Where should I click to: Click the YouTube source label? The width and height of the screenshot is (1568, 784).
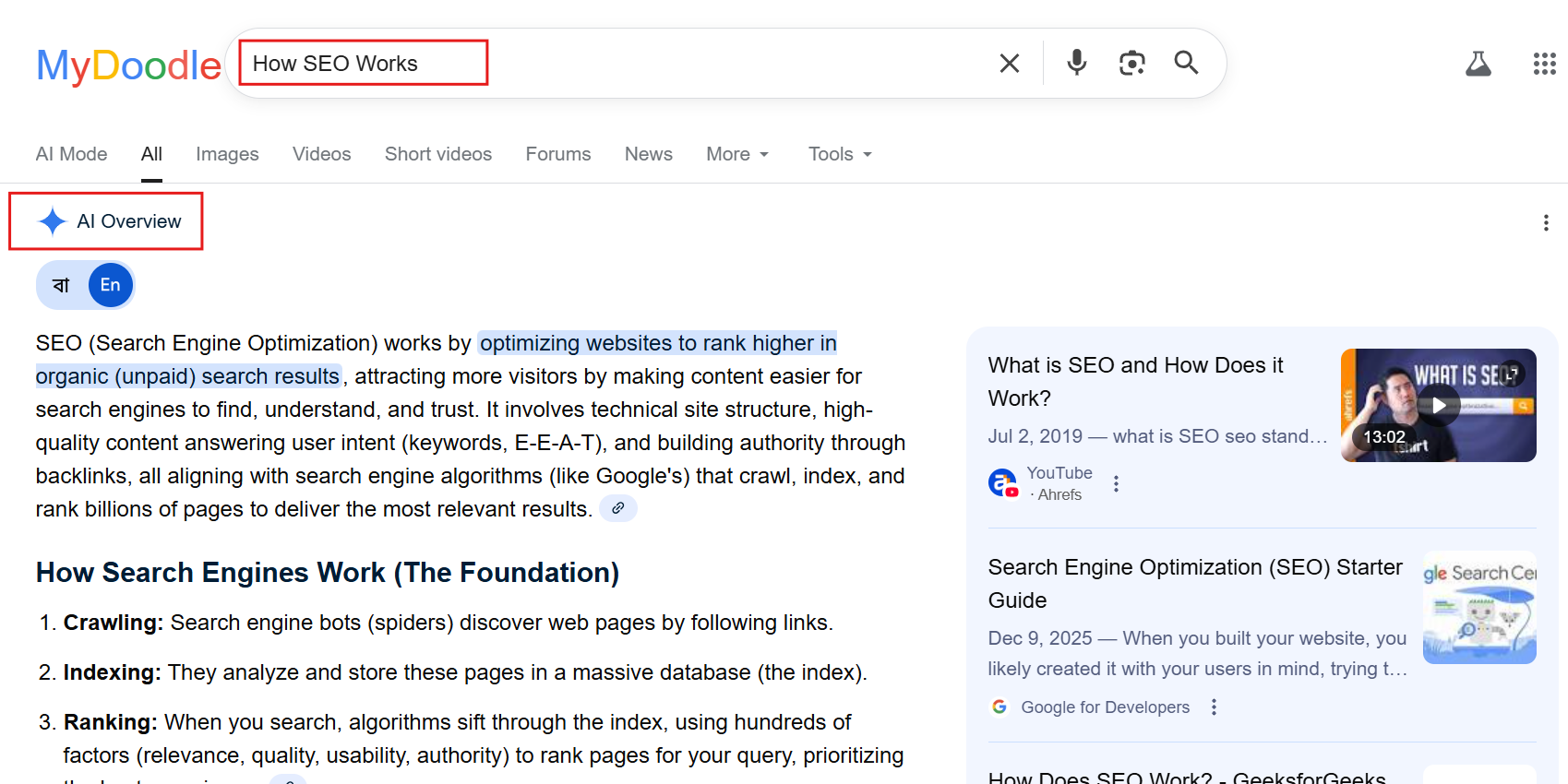tap(1059, 473)
